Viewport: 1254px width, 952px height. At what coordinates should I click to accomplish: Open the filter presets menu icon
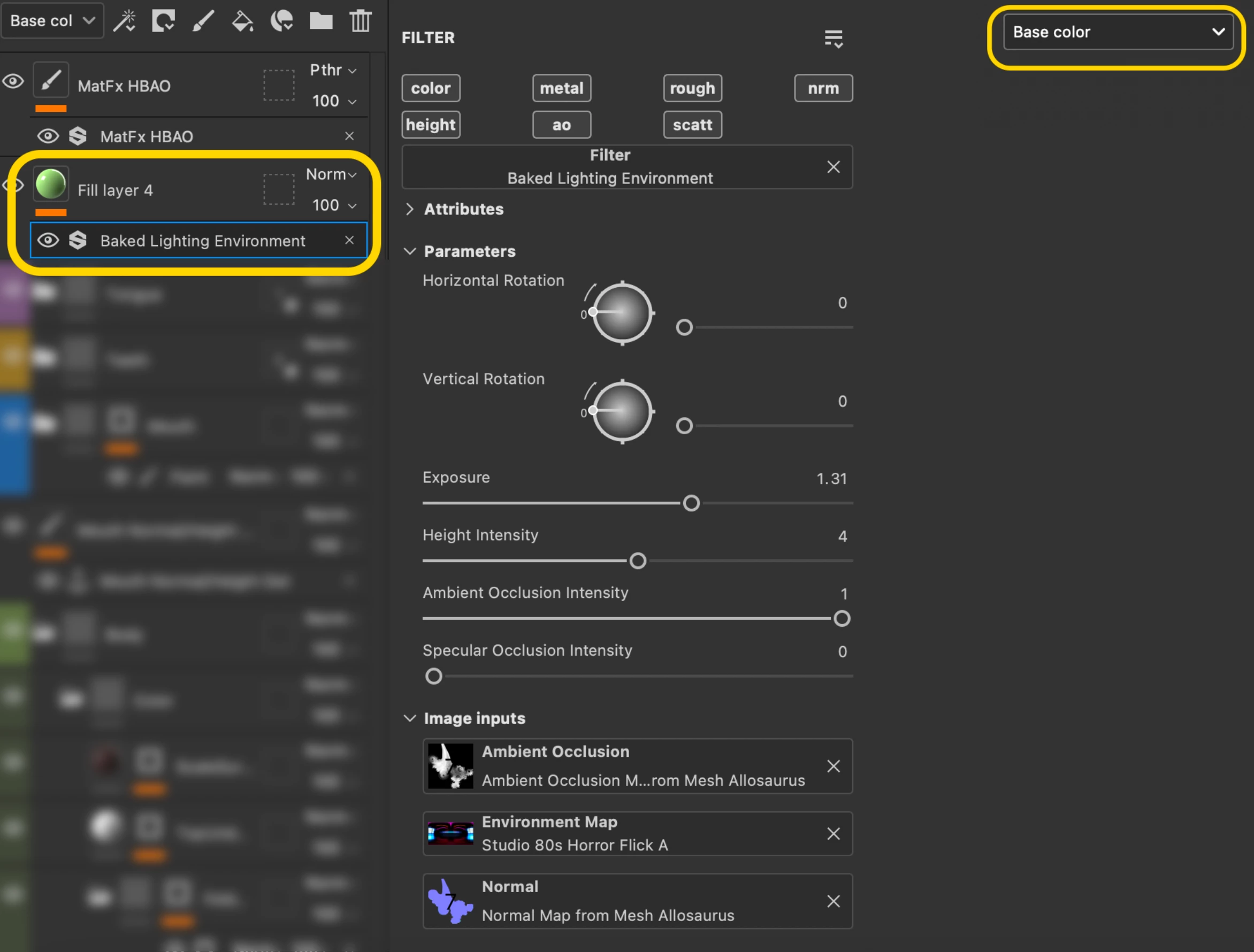coord(834,39)
